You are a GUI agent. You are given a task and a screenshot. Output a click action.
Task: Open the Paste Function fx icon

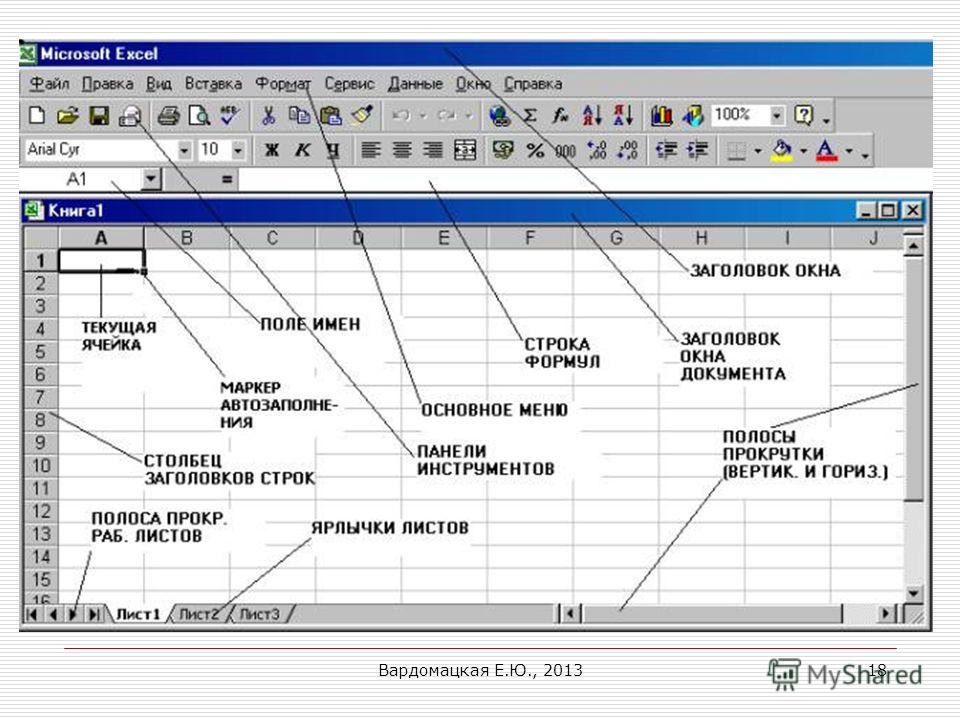point(560,115)
